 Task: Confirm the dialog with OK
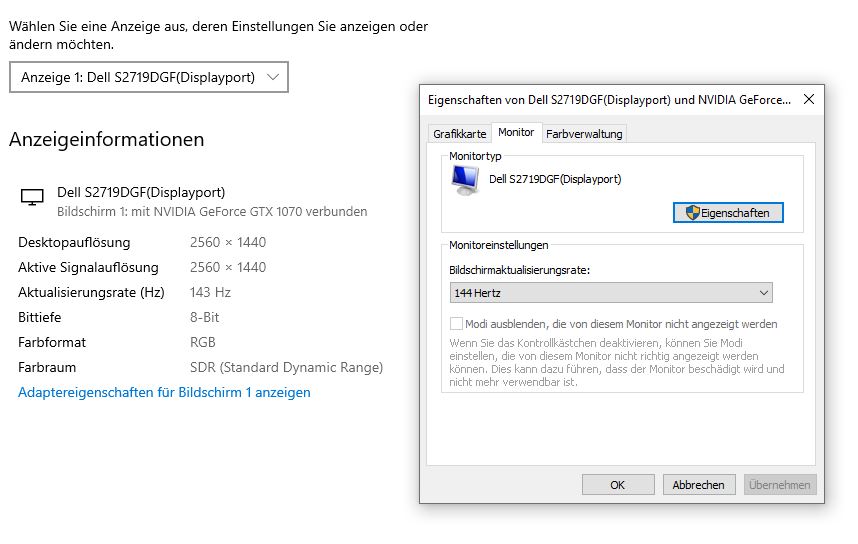click(618, 485)
